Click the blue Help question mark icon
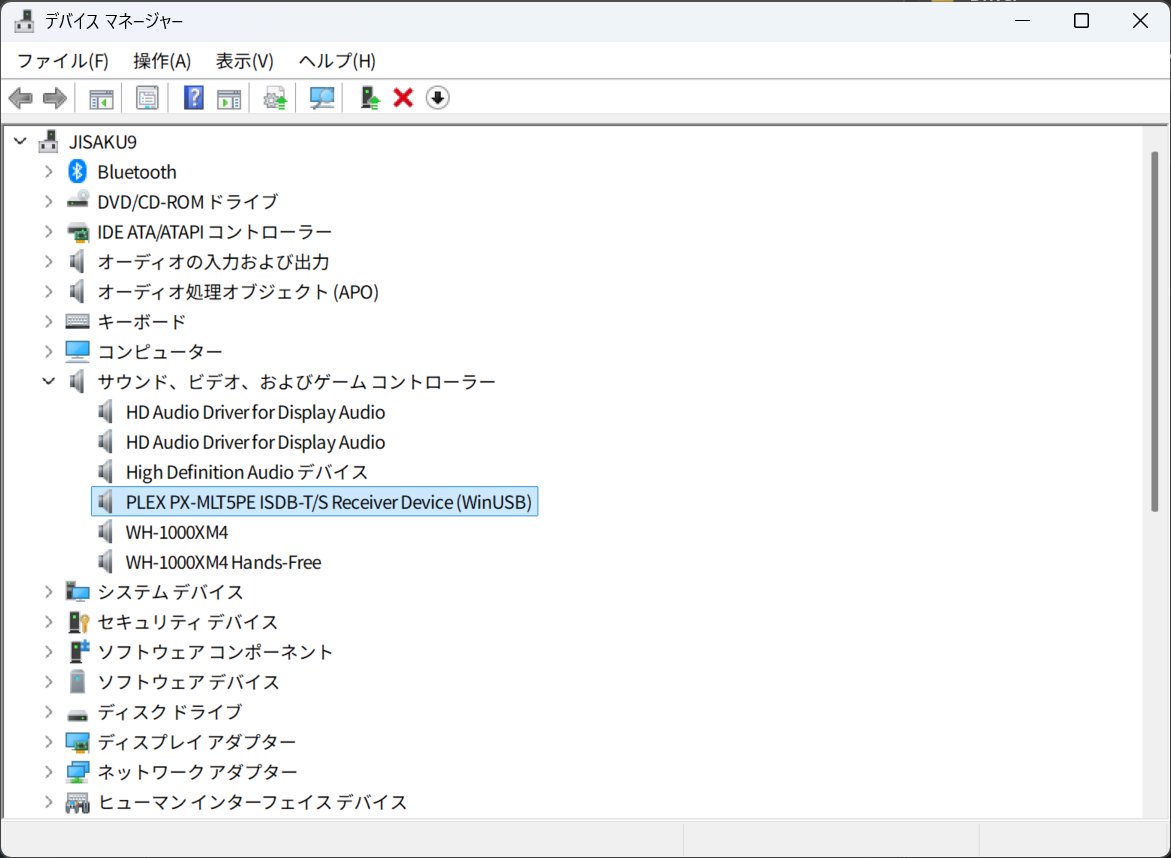 [x=193, y=98]
